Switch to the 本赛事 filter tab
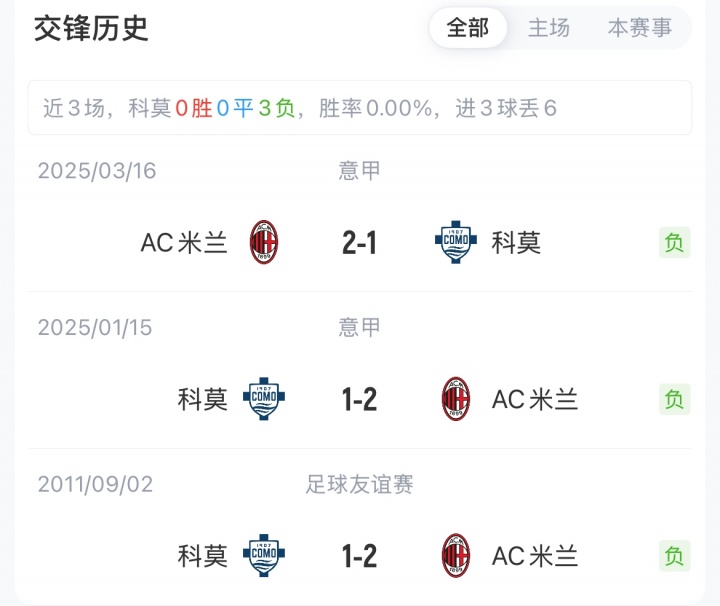This screenshot has width=720, height=606. (x=640, y=28)
